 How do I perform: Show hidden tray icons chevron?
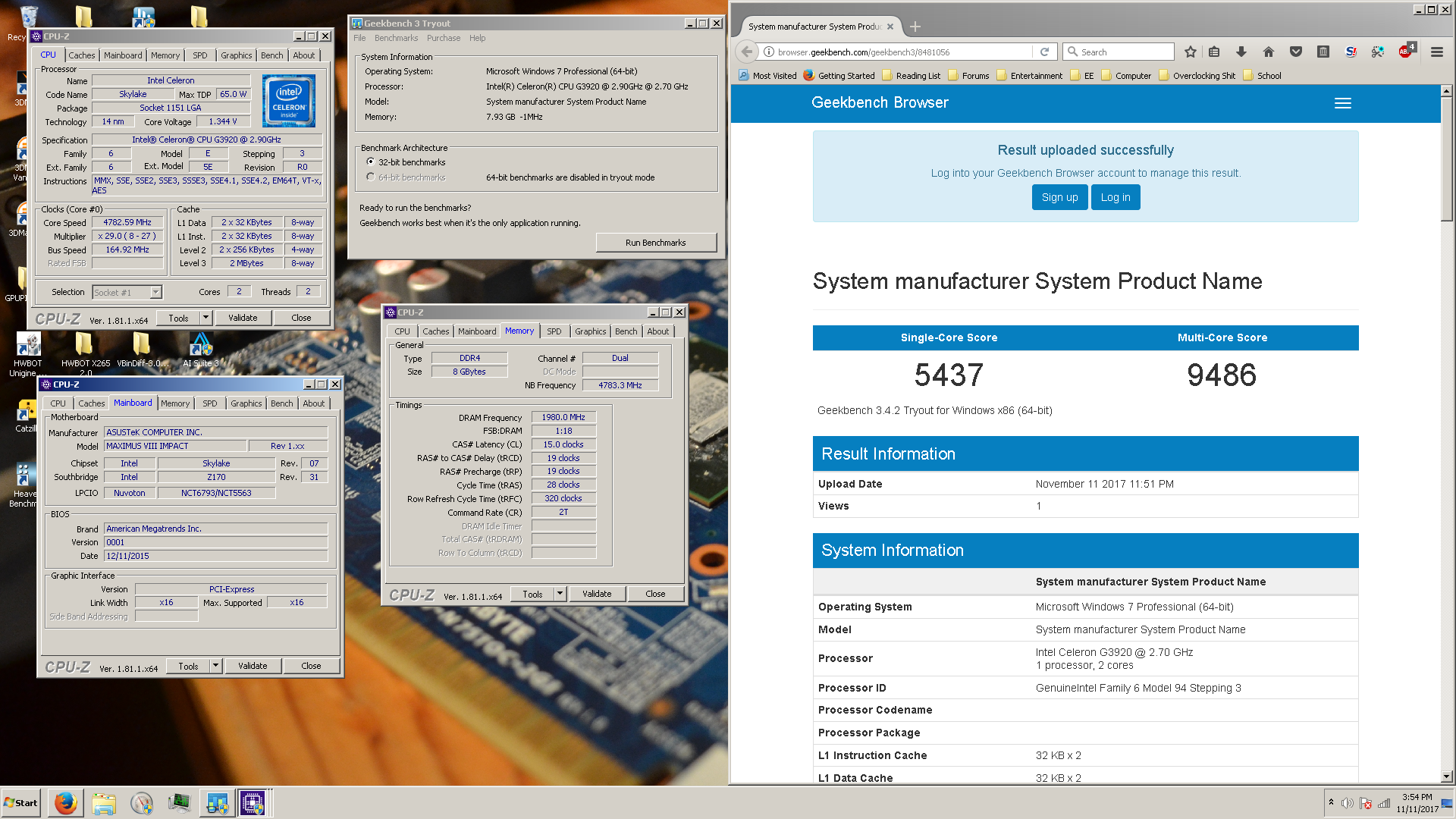pyautogui.click(x=1331, y=802)
